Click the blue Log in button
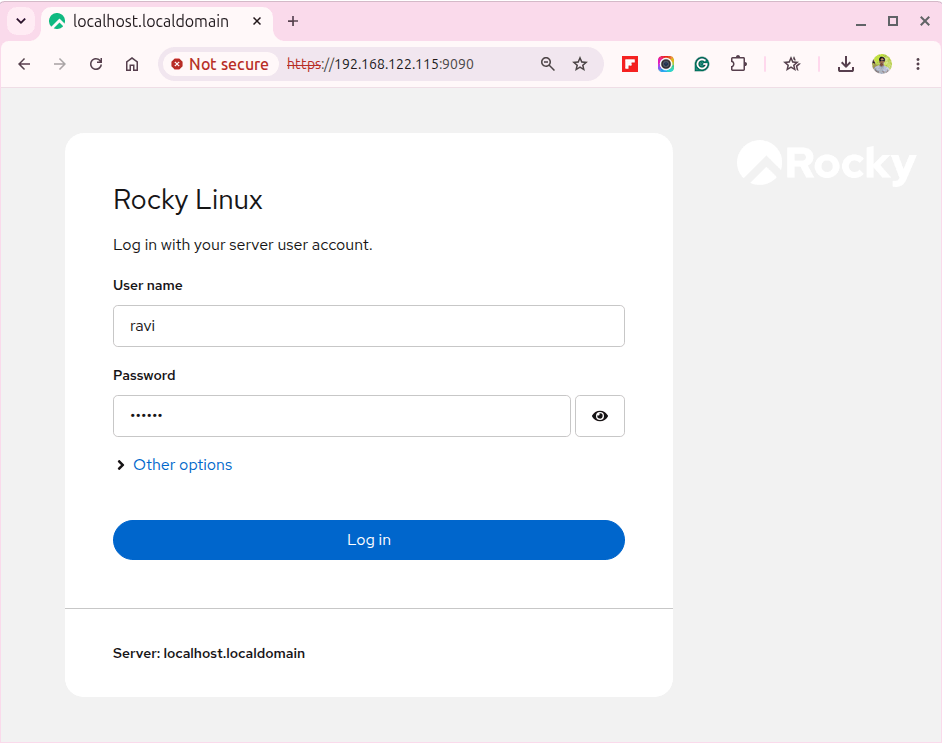 [369, 540]
